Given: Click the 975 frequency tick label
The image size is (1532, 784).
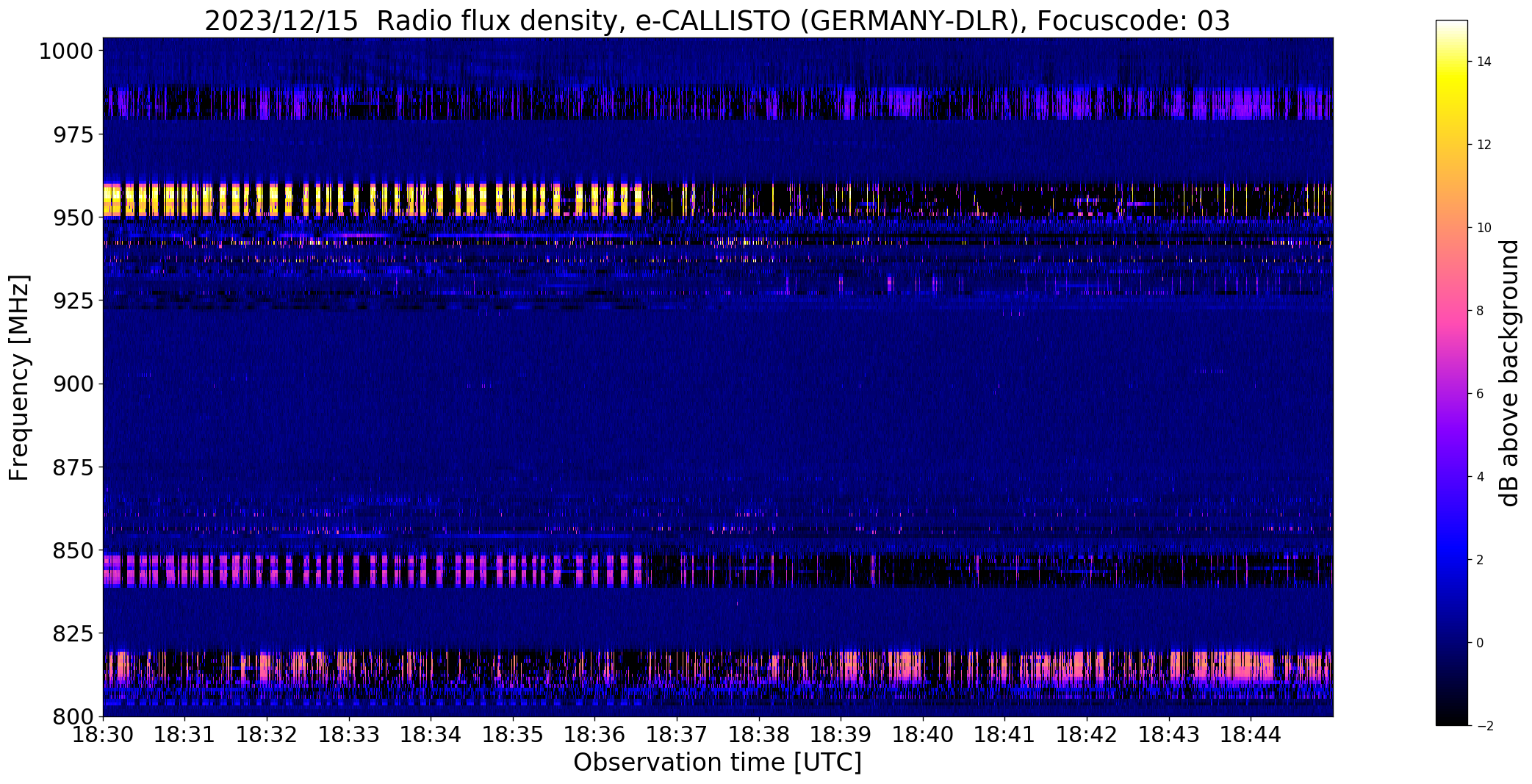Looking at the screenshot, I should coord(73,135).
